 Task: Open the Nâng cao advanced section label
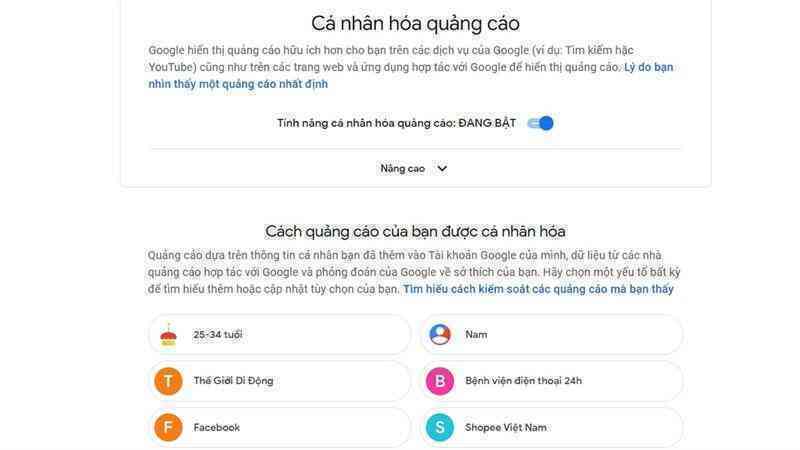point(403,169)
